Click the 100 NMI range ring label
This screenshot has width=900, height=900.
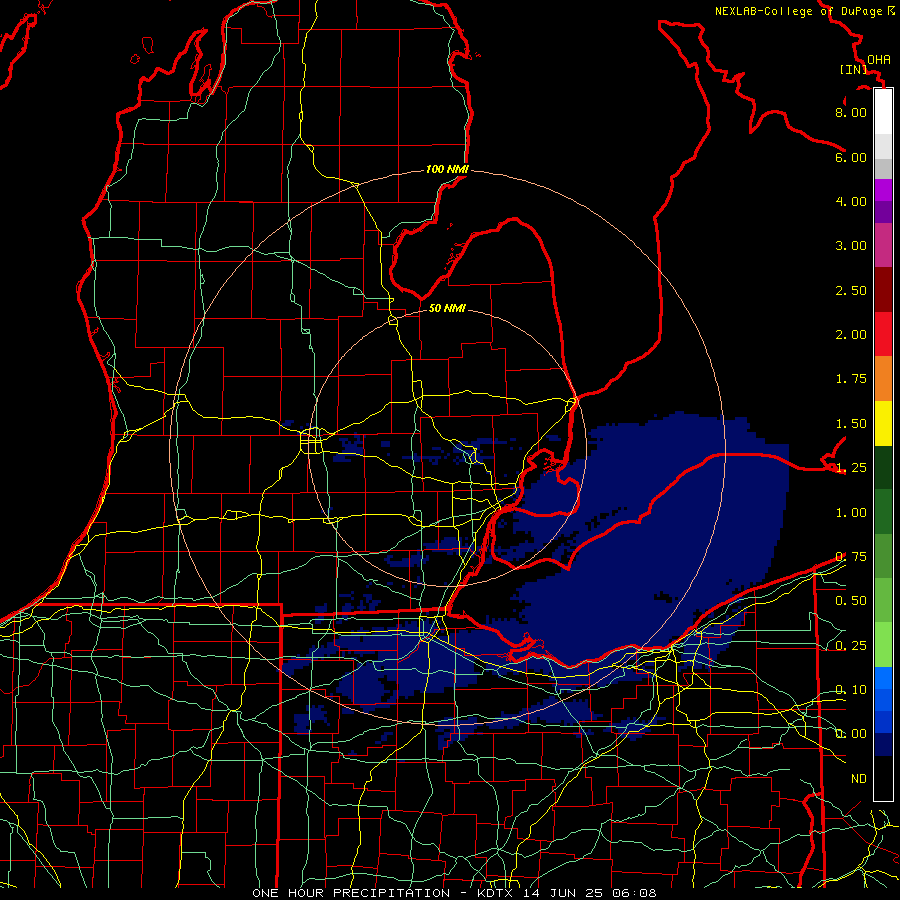[x=447, y=169]
